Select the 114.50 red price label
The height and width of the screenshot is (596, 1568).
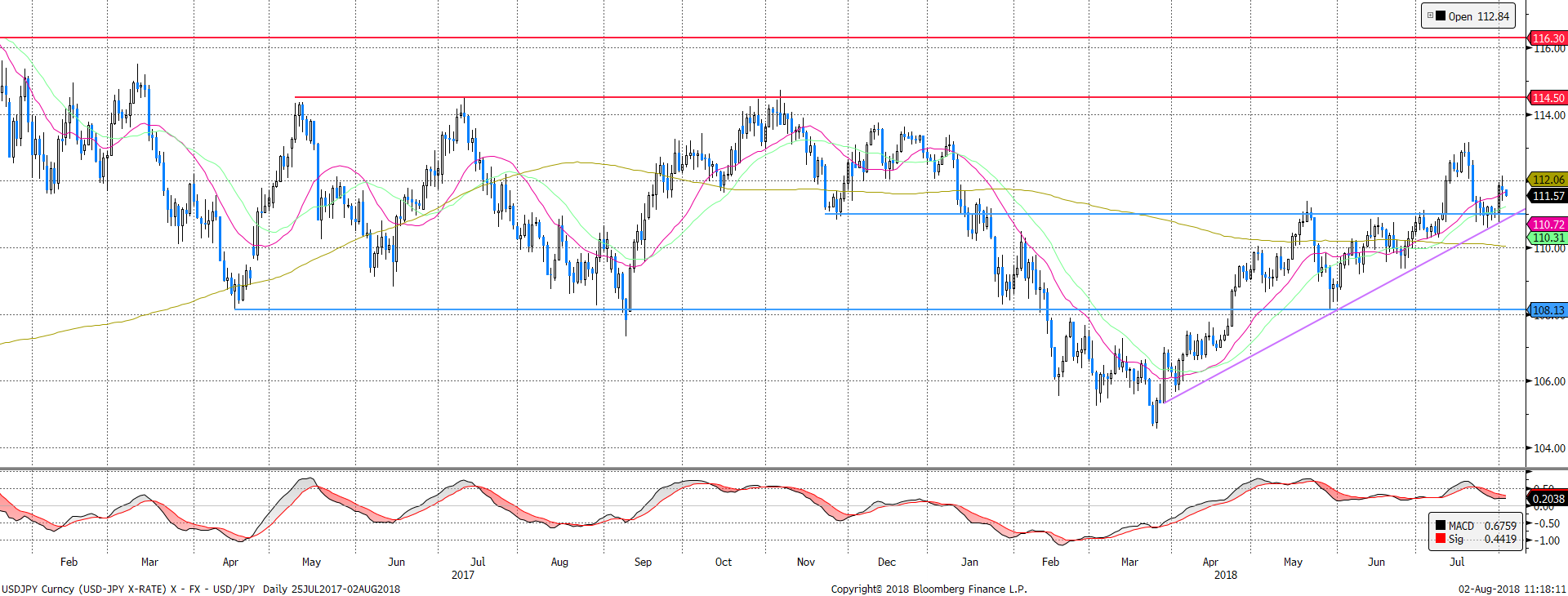[1547, 98]
